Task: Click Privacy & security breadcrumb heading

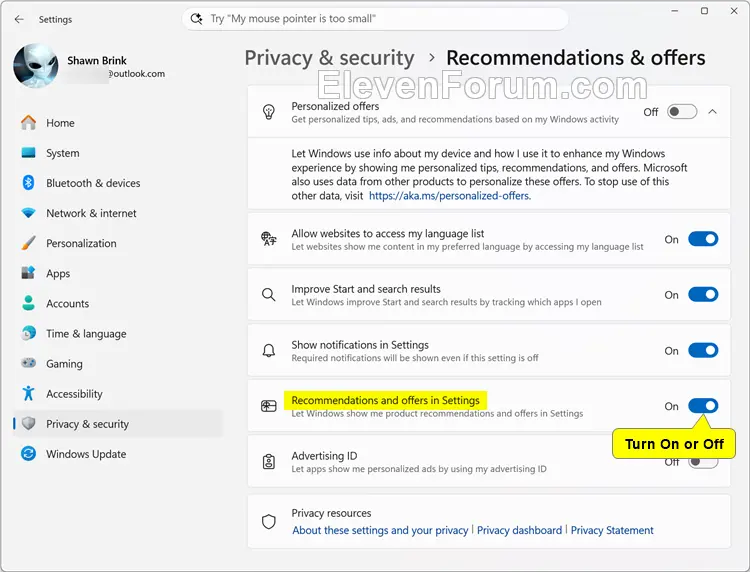Action: coord(330,58)
